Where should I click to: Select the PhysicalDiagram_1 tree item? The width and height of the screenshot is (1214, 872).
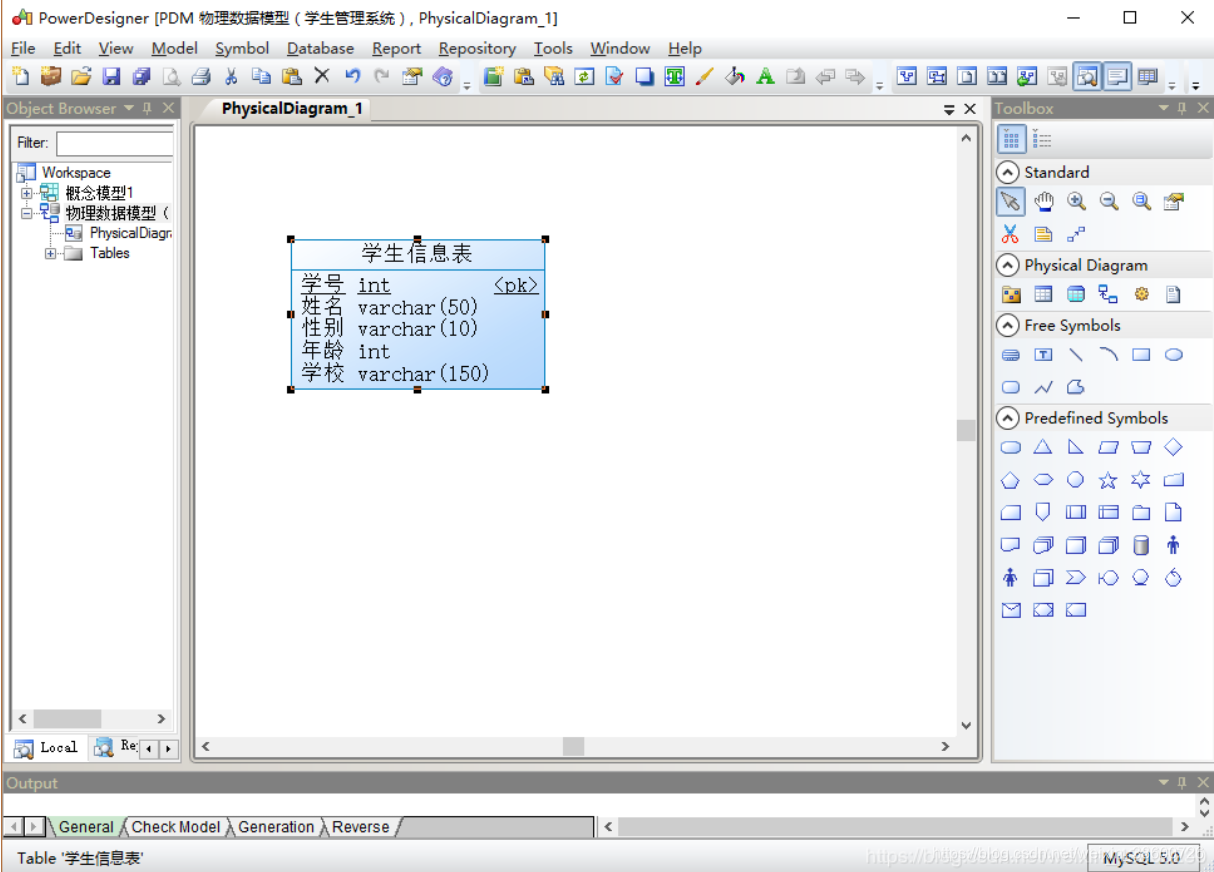[x=119, y=233]
